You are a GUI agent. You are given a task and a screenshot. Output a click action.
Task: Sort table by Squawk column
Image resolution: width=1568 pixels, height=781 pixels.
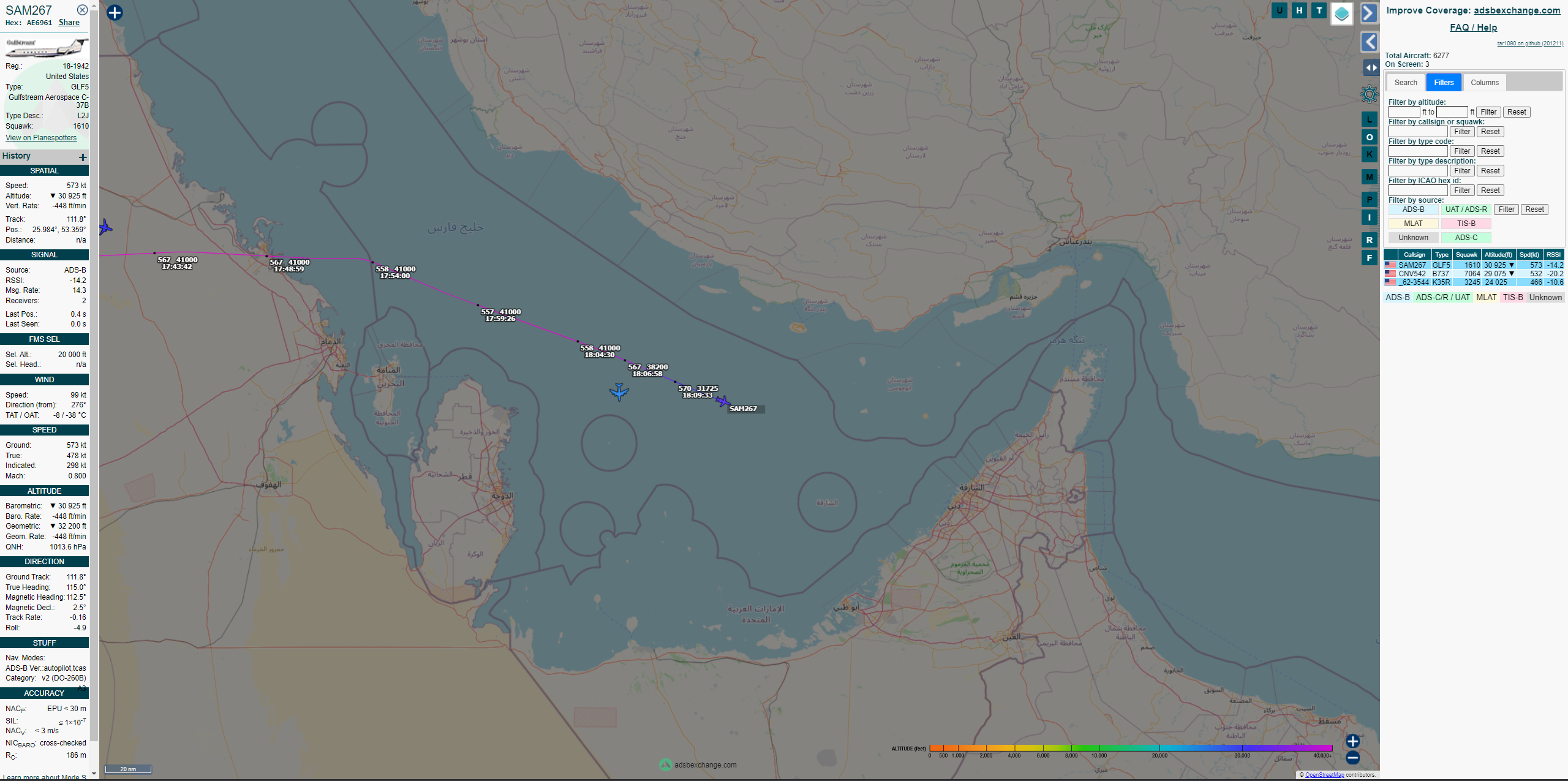[1466, 255]
